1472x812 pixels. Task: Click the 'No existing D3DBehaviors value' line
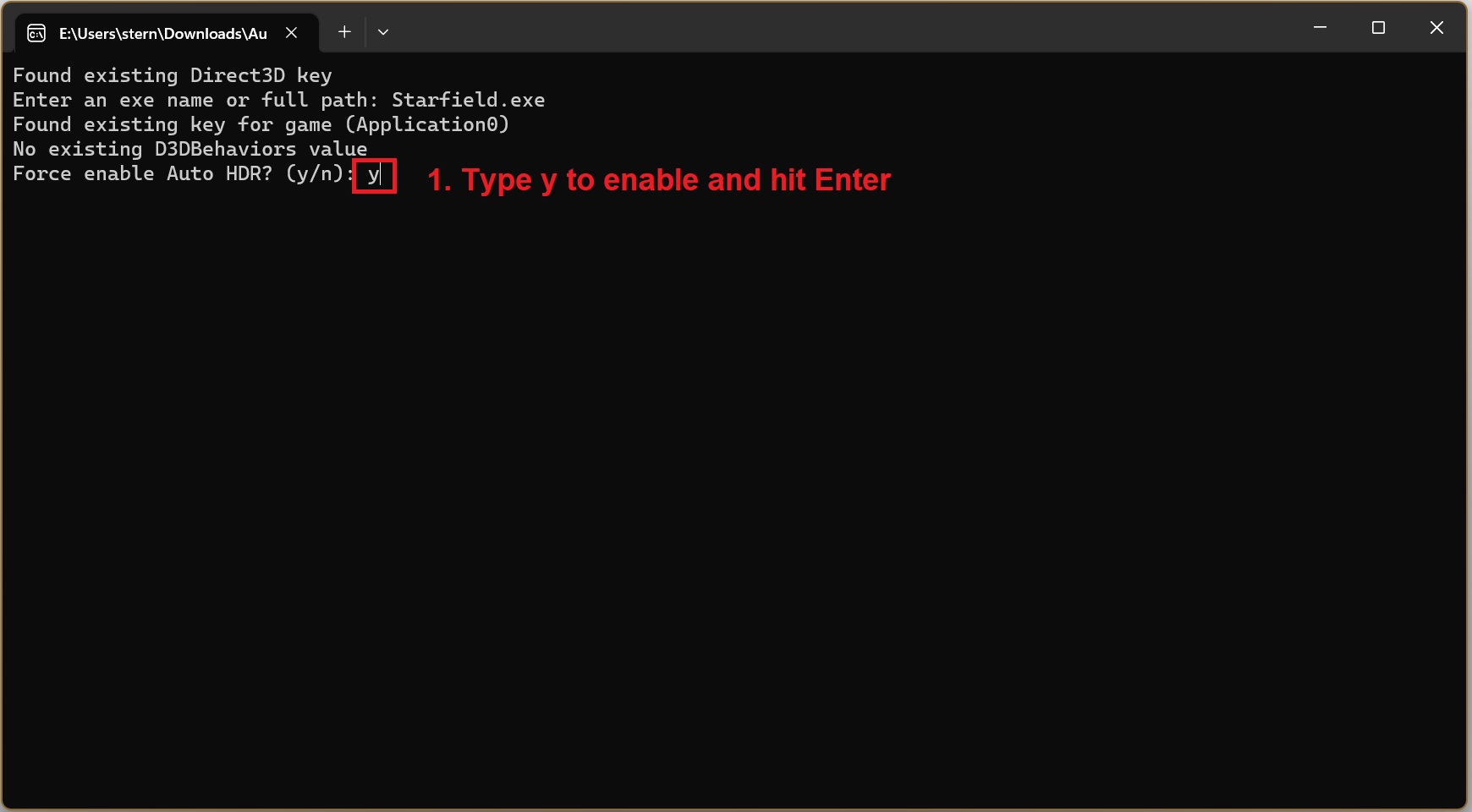click(189, 149)
